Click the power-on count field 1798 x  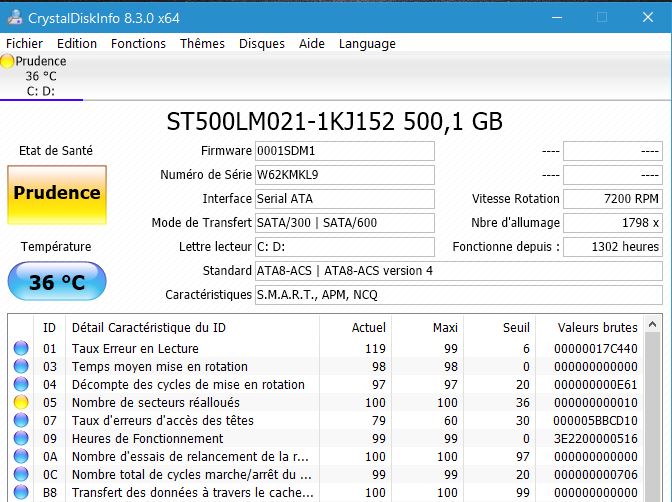(x=613, y=223)
